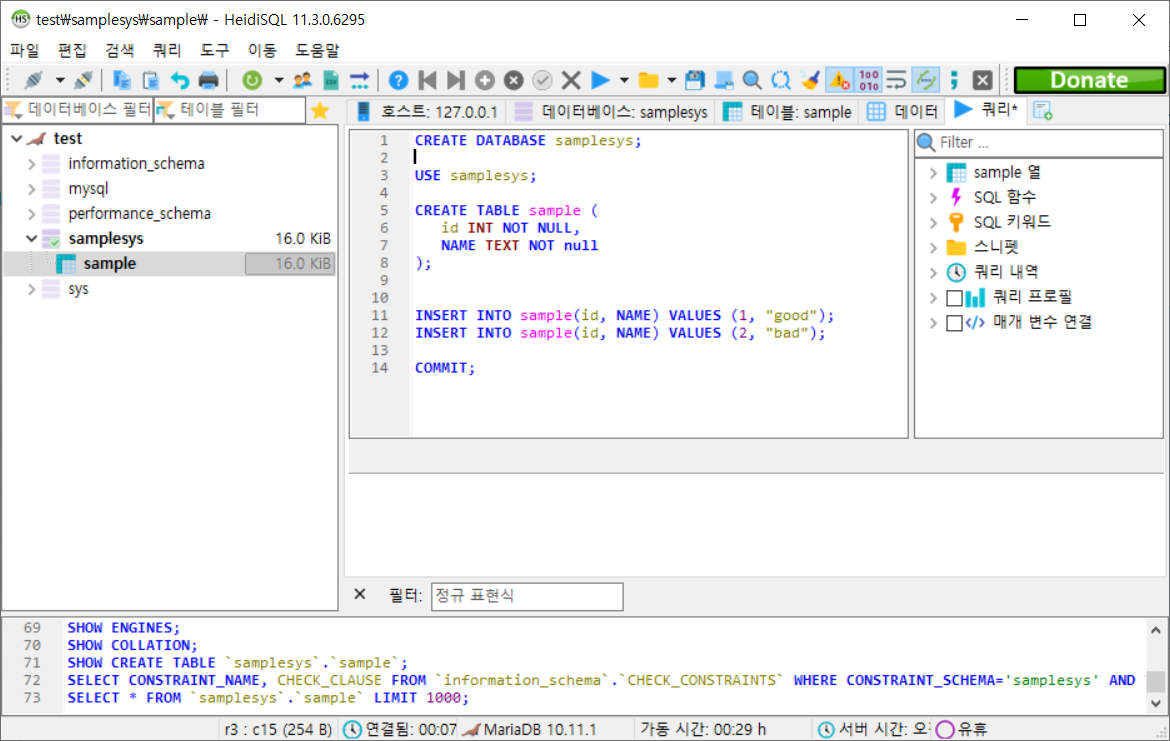Expand the sys database node
Viewport: 1170px width, 741px height.
31,289
